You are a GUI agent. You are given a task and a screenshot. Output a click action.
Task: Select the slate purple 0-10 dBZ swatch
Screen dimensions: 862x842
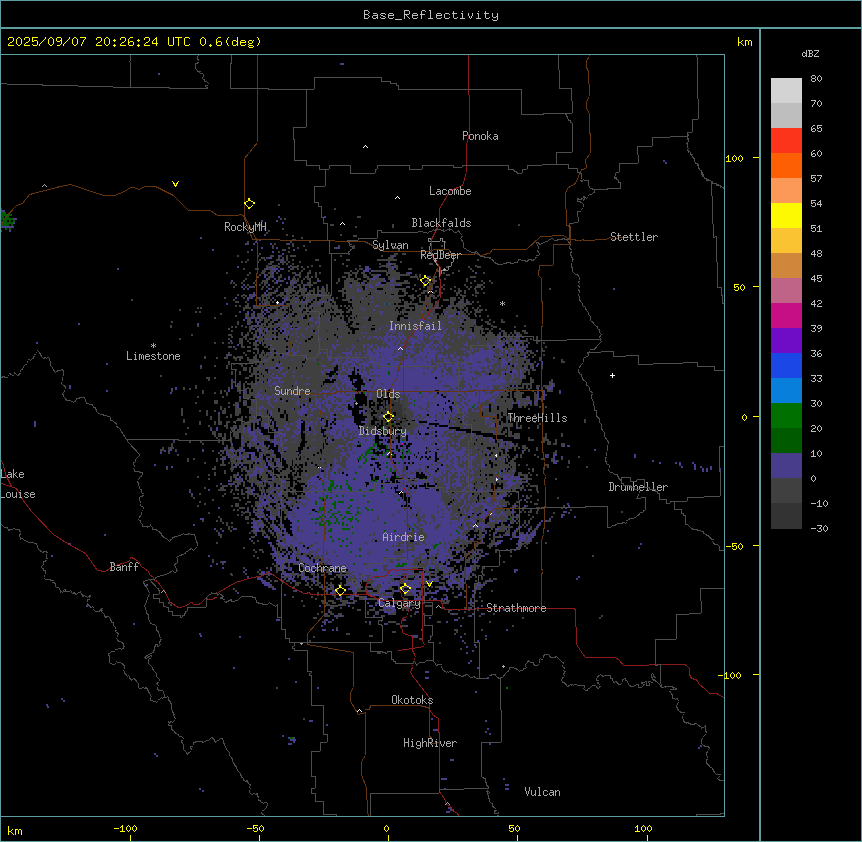click(x=786, y=466)
